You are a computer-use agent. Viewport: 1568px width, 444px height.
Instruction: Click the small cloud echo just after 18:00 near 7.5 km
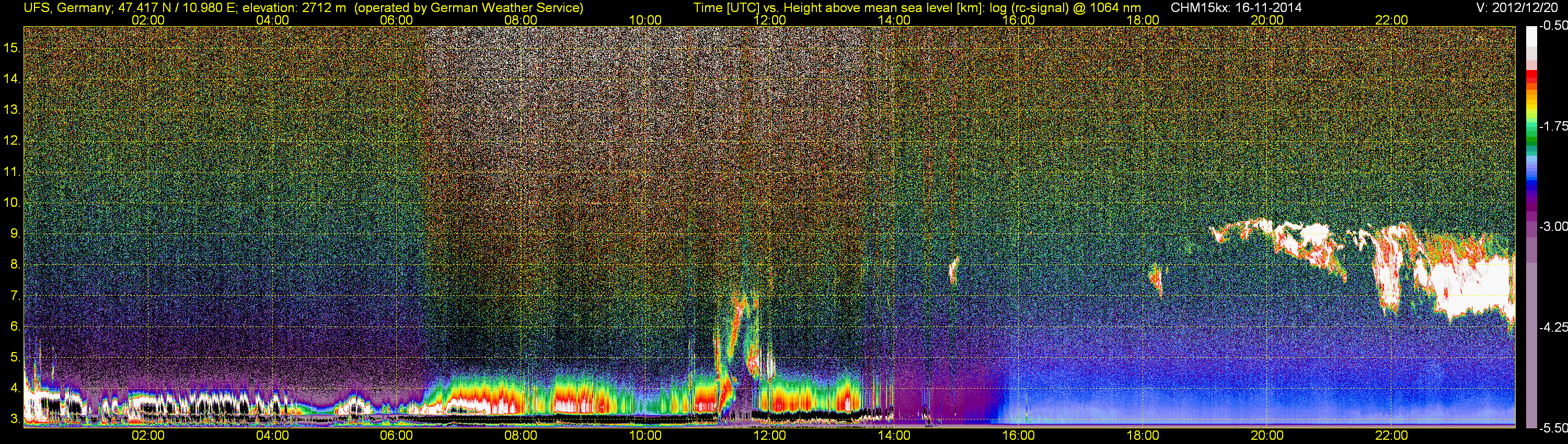(x=1155, y=280)
